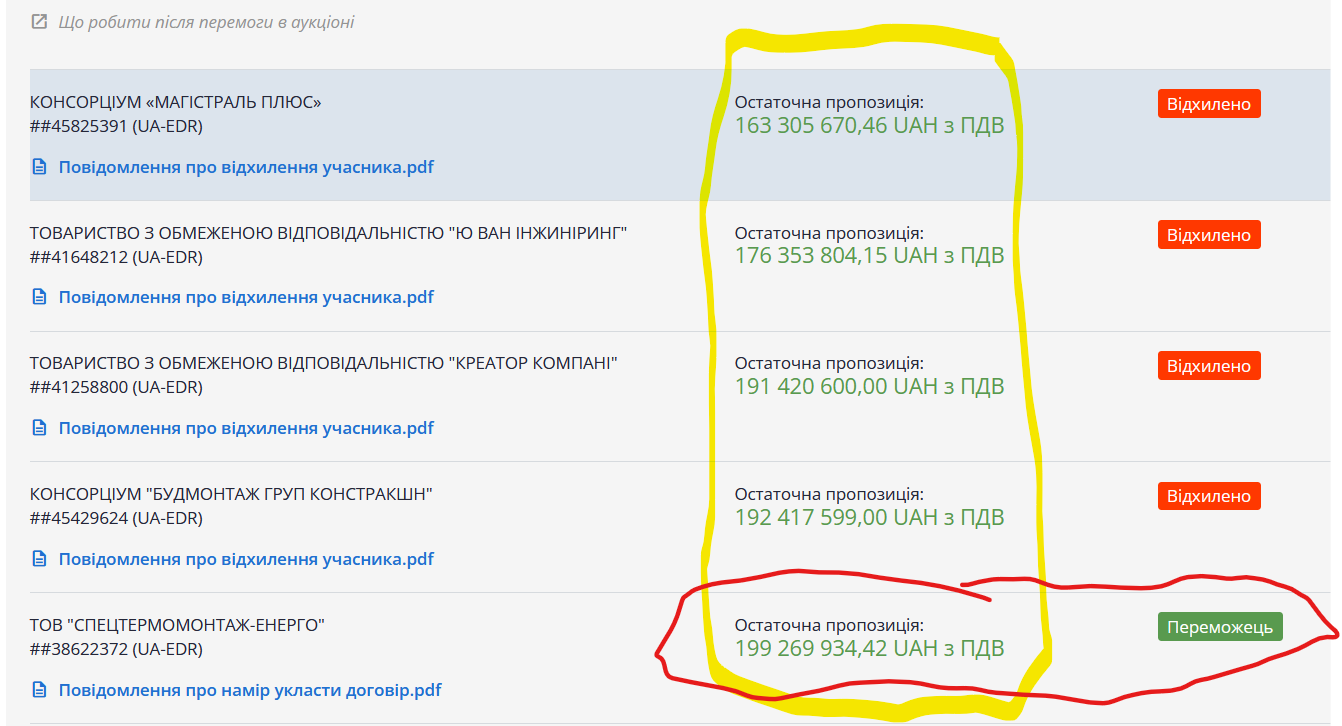This screenshot has width=1342, height=726.
Task: Click the file icon under БУДМОНТАЖ ГРУП КОНСТРАКШН
Action: coord(40,559)
